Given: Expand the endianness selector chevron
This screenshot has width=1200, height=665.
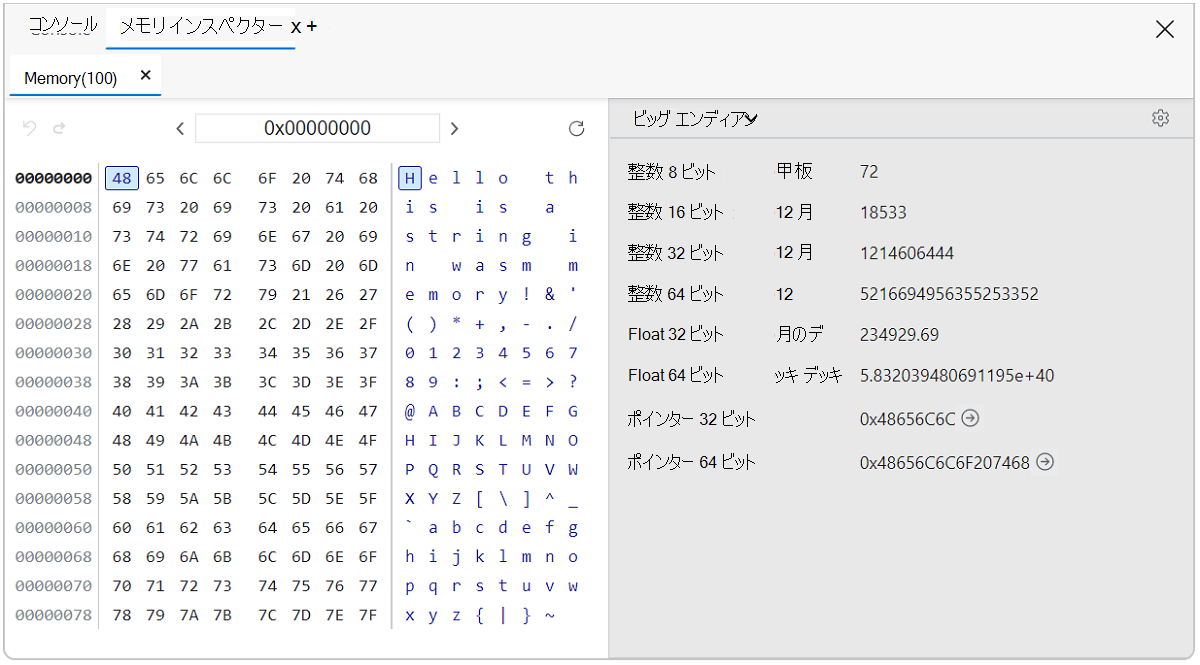Looking at the screenshot, I should [753, 117].
